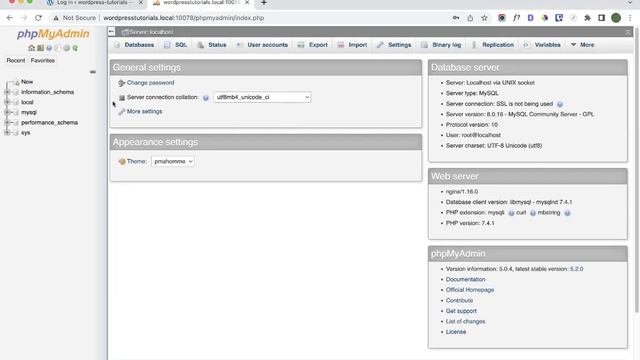Open the browser tab search chevron

pyautogui.click(x=630, y=3)
